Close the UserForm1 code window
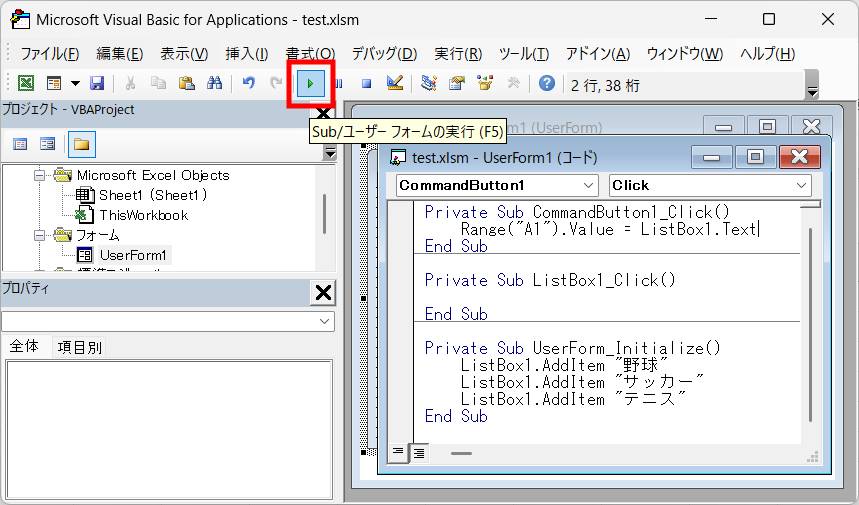This screenshot has height=505, width=859. tap(799, 158)
